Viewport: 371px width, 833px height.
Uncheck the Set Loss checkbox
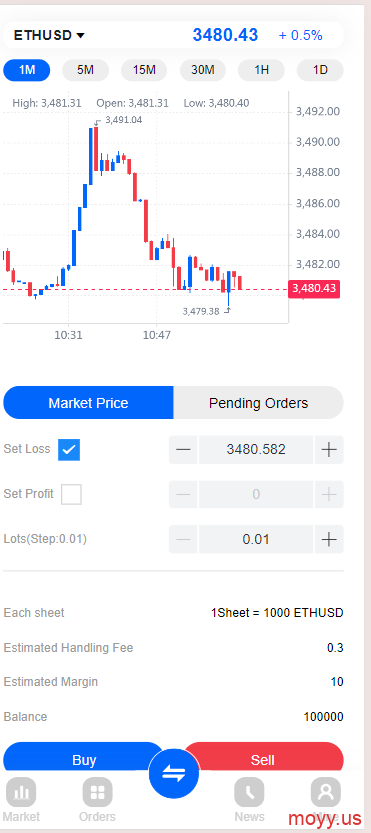coord(69,449)
